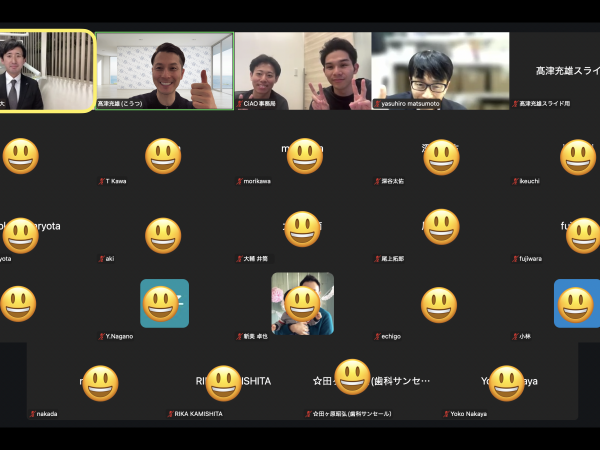Select 髙津克雄 thumbs-up video tile
The height and width of the screenshot is (450, 600).
[x=165, y=70]
